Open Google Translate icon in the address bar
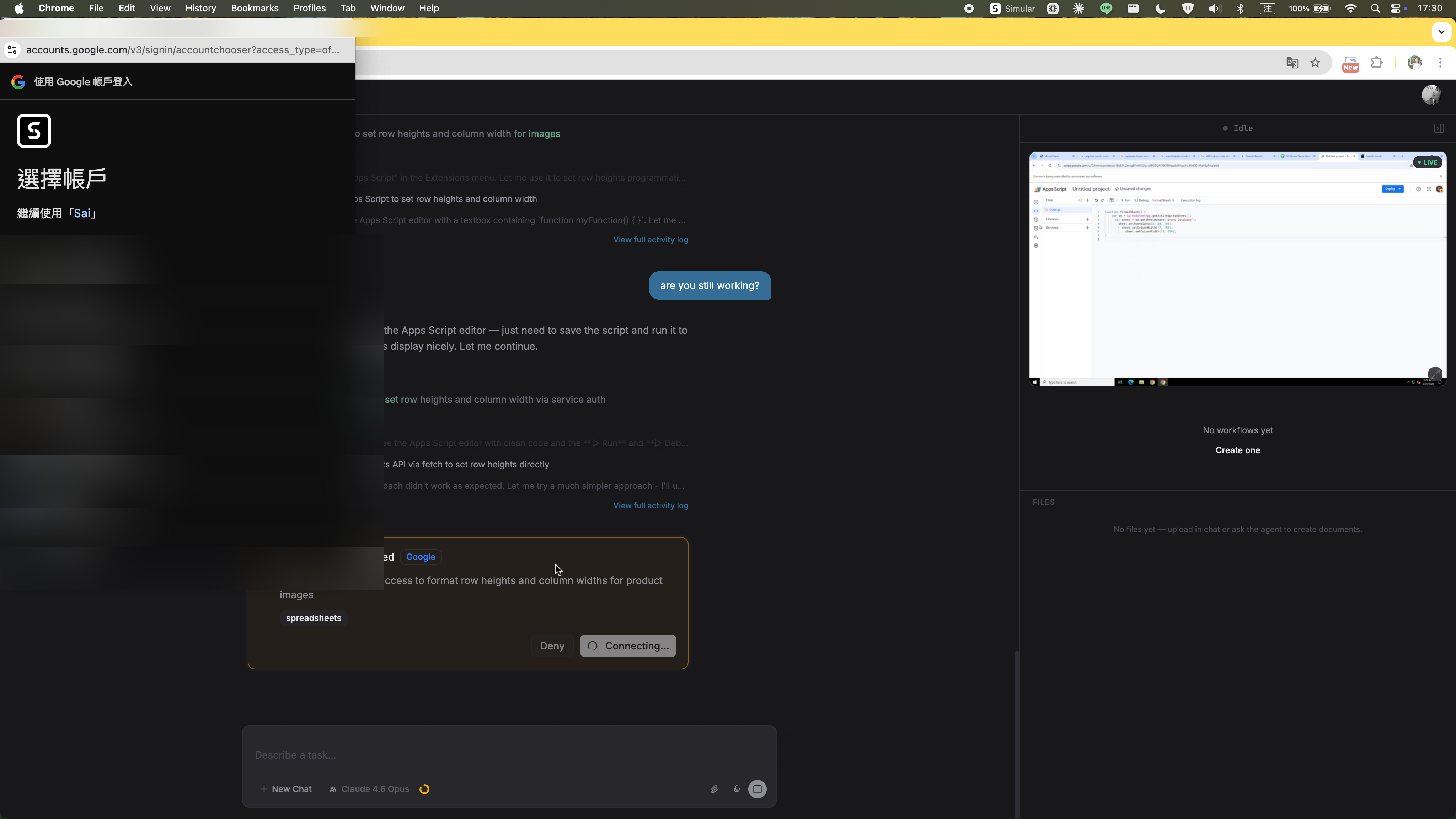 click(1292, 63)
